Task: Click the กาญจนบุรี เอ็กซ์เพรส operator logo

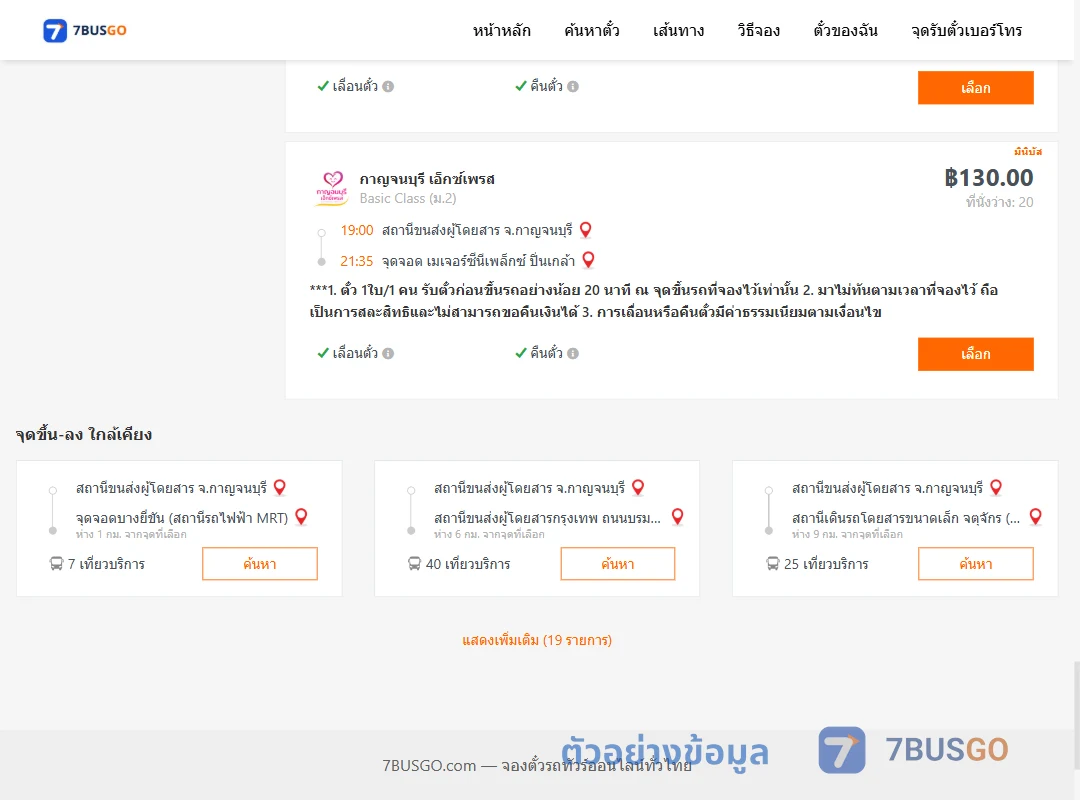Action: coord(332,188)
